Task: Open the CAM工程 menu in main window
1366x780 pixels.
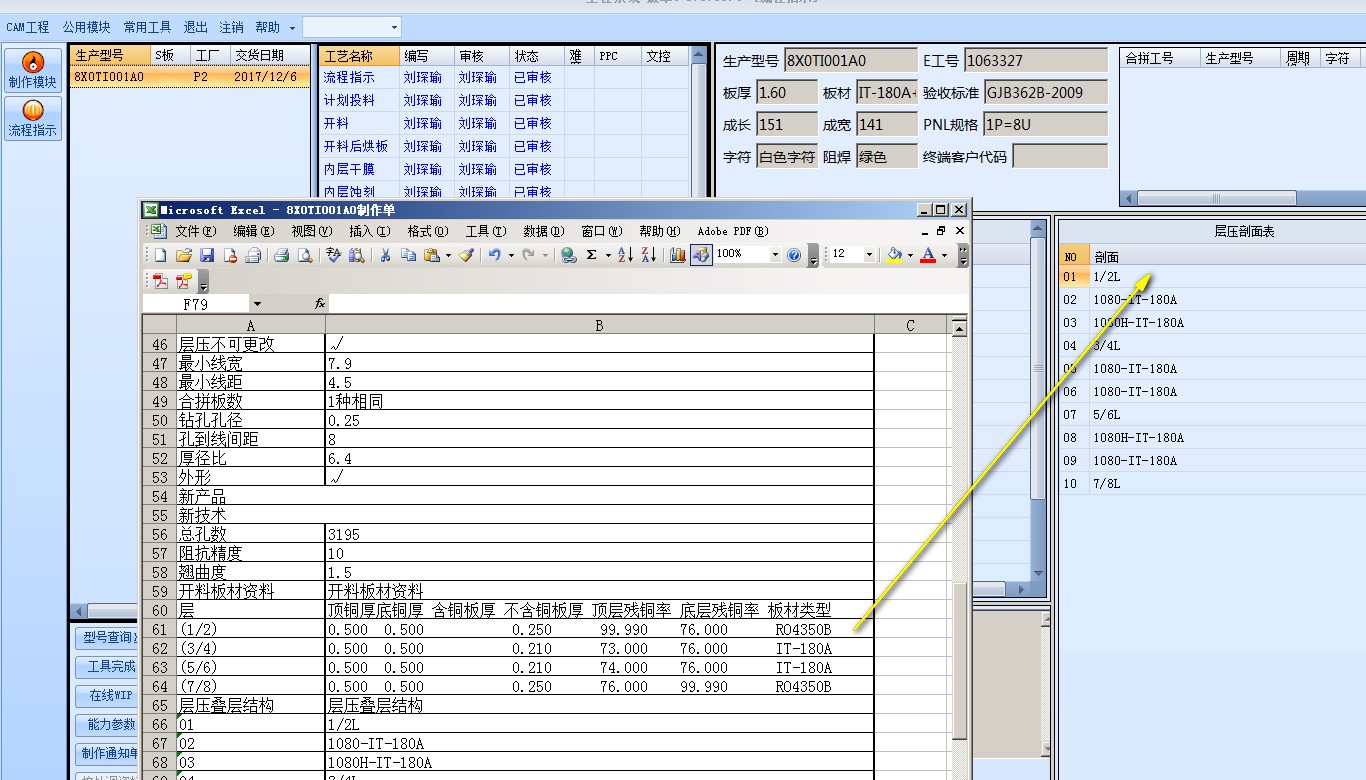Action: [27, 27]
